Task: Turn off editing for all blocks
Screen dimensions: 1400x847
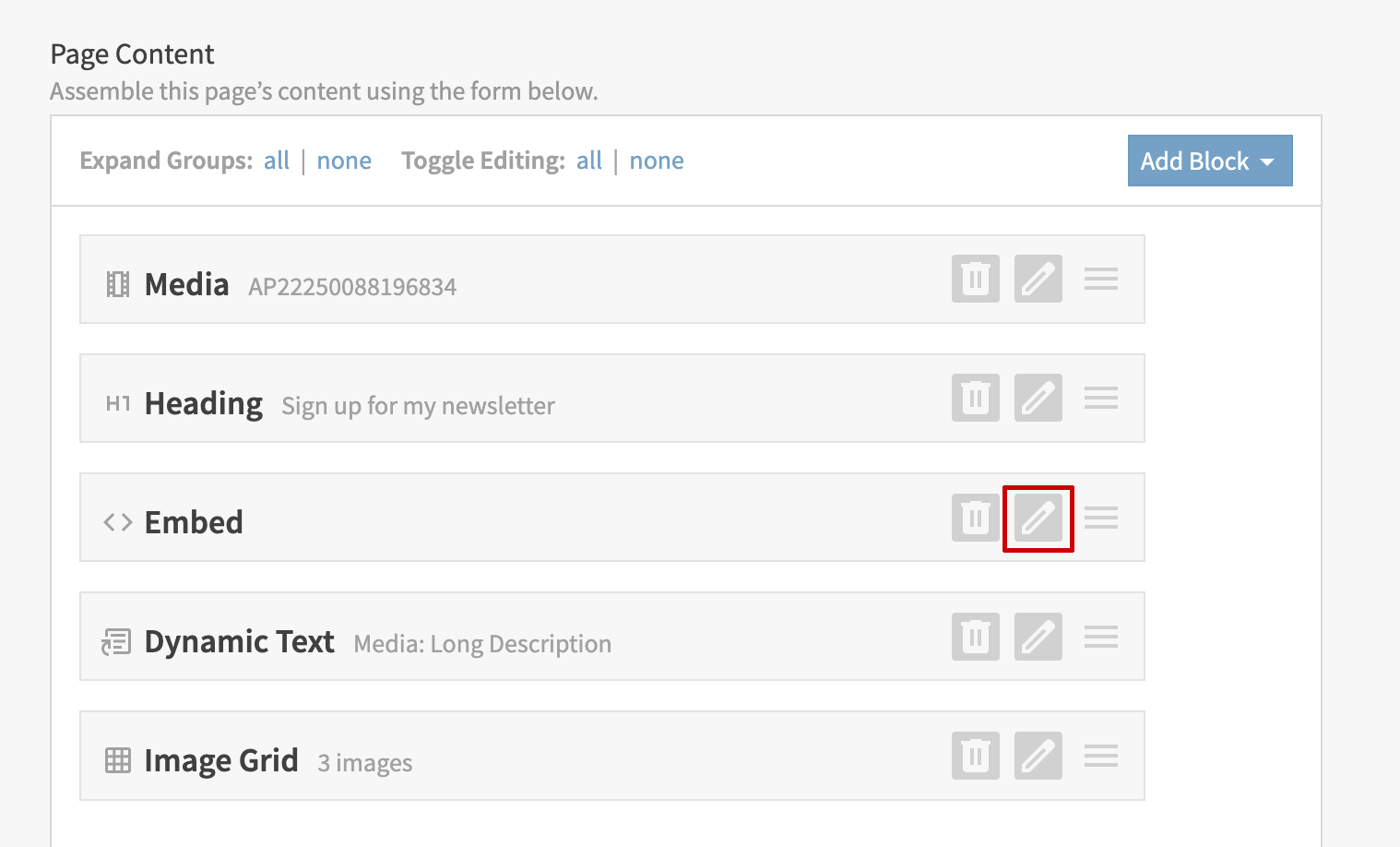Action: [657, 161]
